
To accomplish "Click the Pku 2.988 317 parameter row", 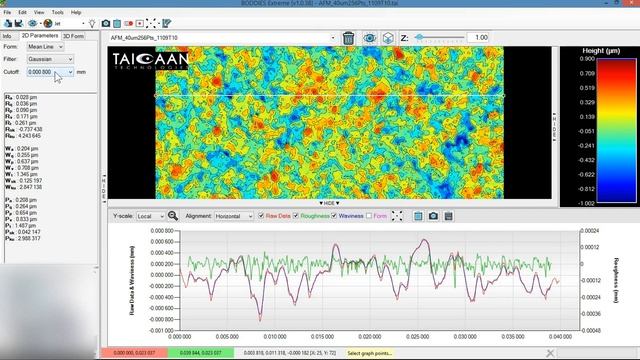I will tap(23, 238).
